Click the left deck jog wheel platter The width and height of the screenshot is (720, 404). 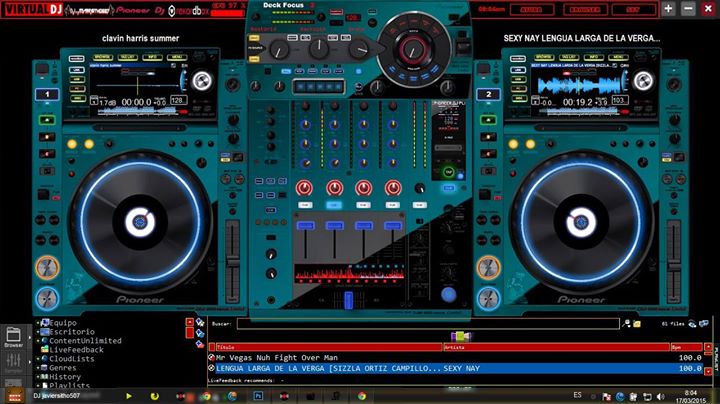(x=140, y=222)
